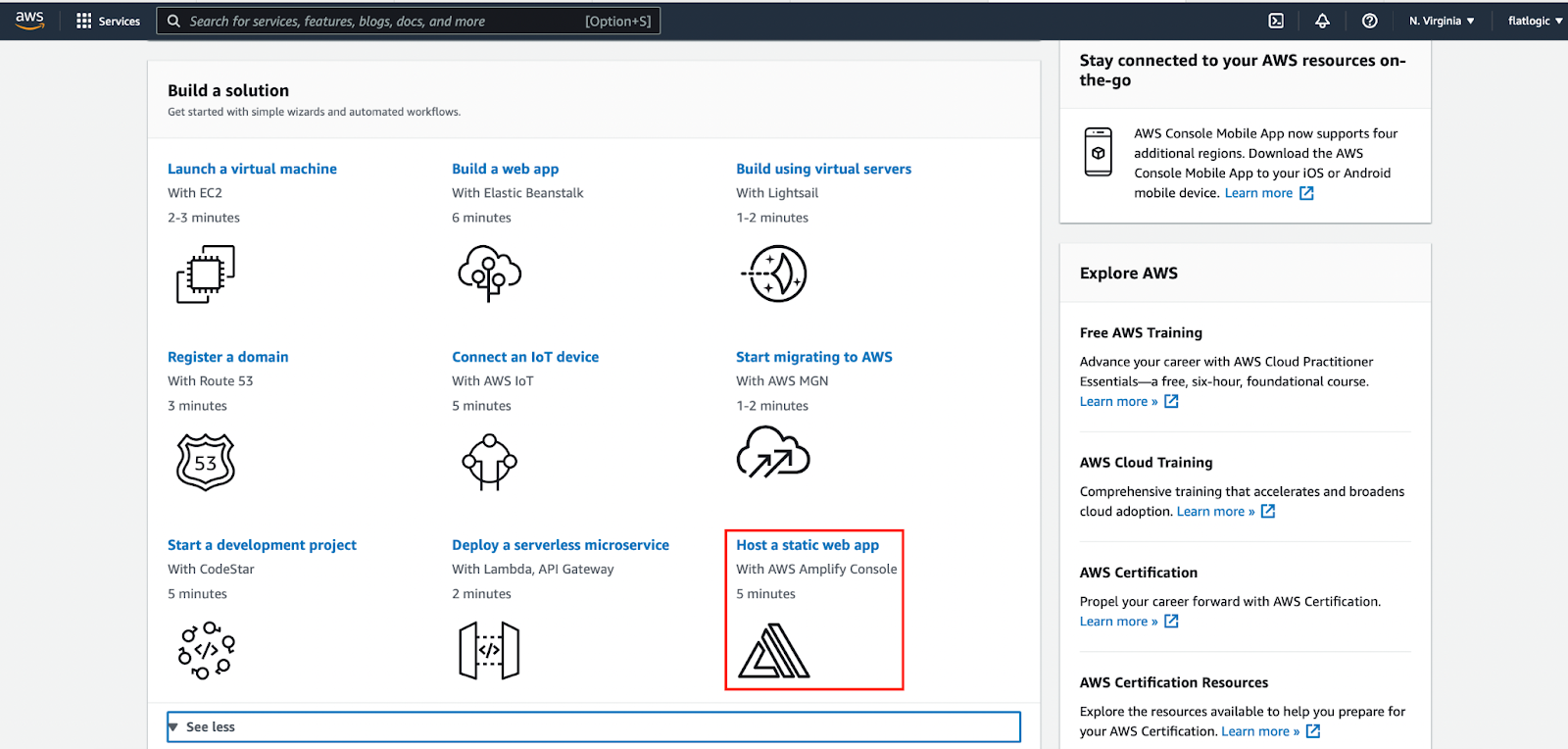Click the AWS IoT device icon
Image resolution: width=1568 pixels, height=749 pixels.
(489, 462)
